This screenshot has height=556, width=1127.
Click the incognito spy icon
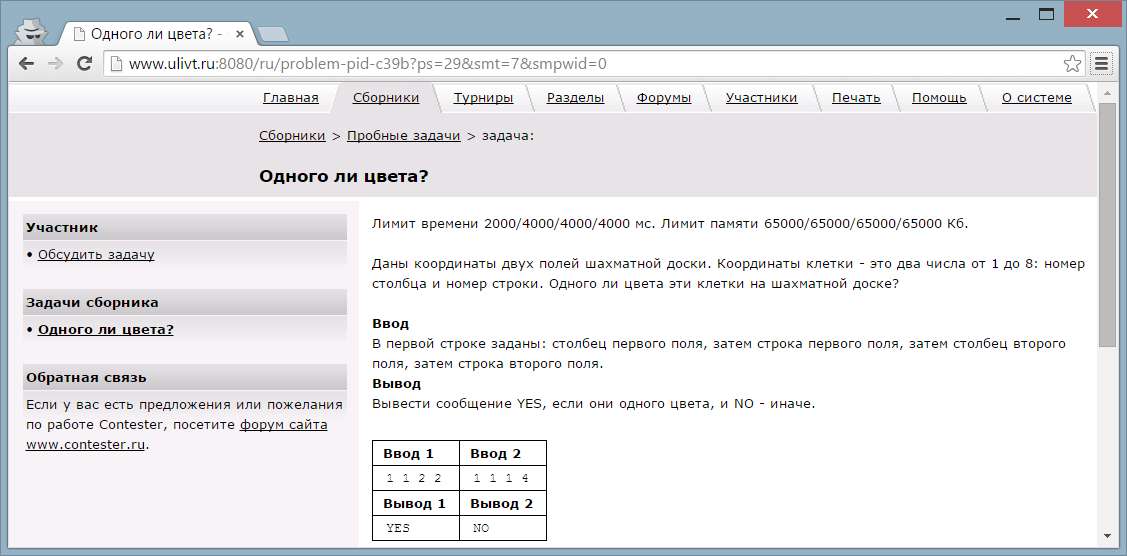tap(31, 32)
